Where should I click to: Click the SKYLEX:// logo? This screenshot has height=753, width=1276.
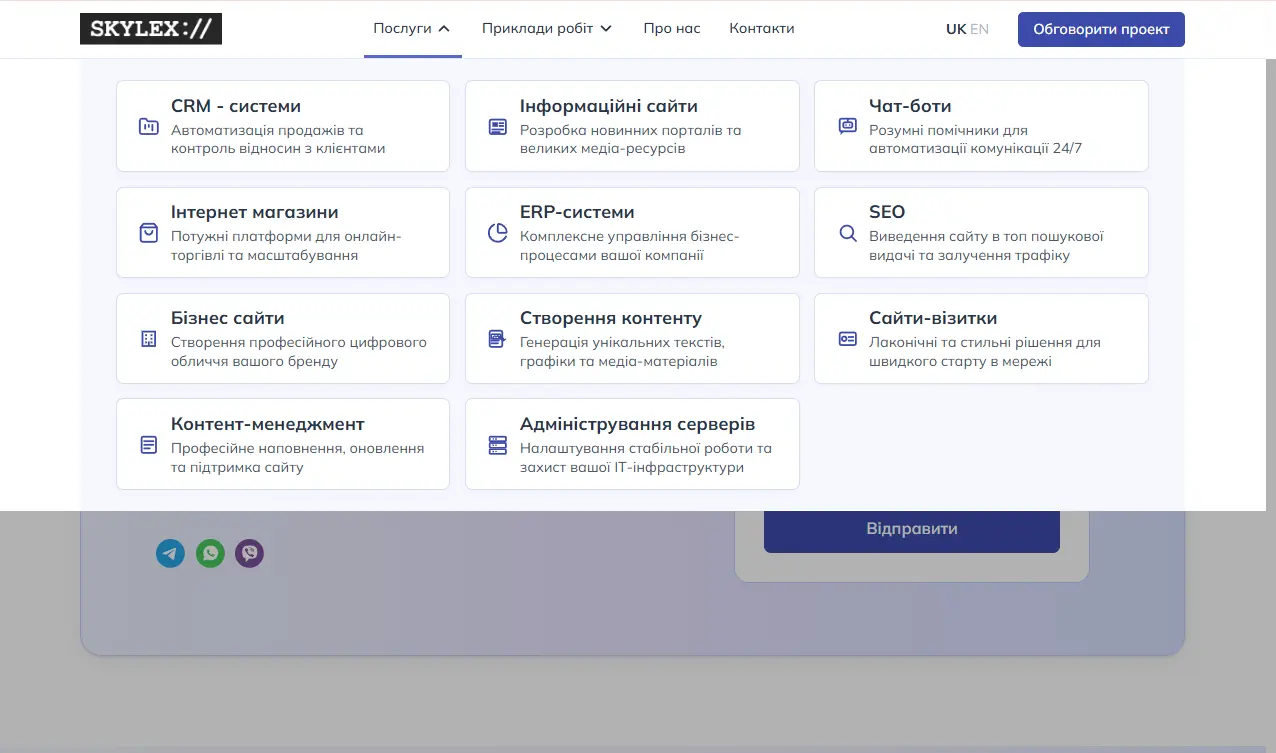tap(151, 29)
